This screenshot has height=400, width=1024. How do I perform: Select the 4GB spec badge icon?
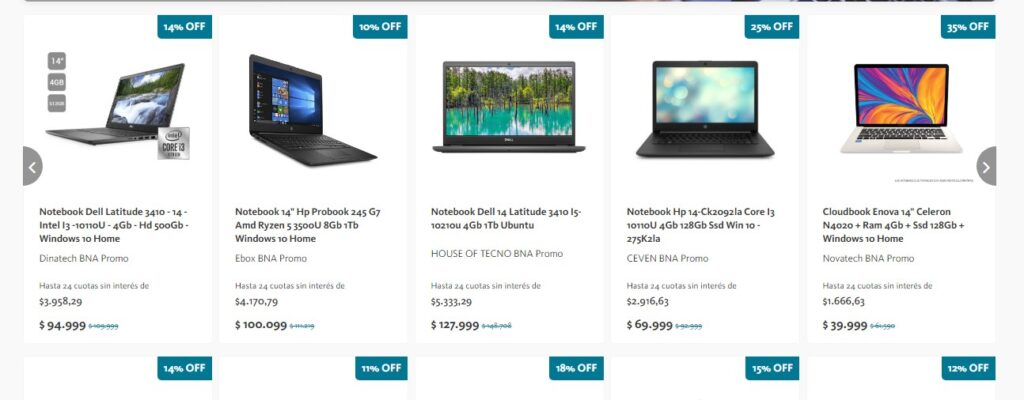tap(57, 82)
